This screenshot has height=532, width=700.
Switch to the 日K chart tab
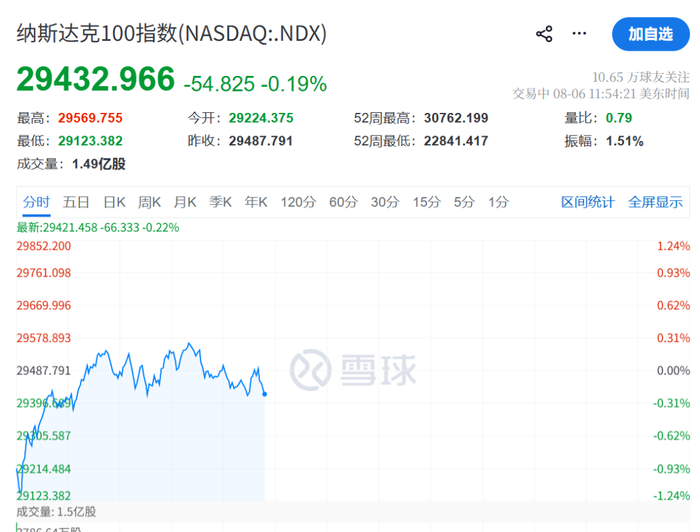tap(114, 202)
